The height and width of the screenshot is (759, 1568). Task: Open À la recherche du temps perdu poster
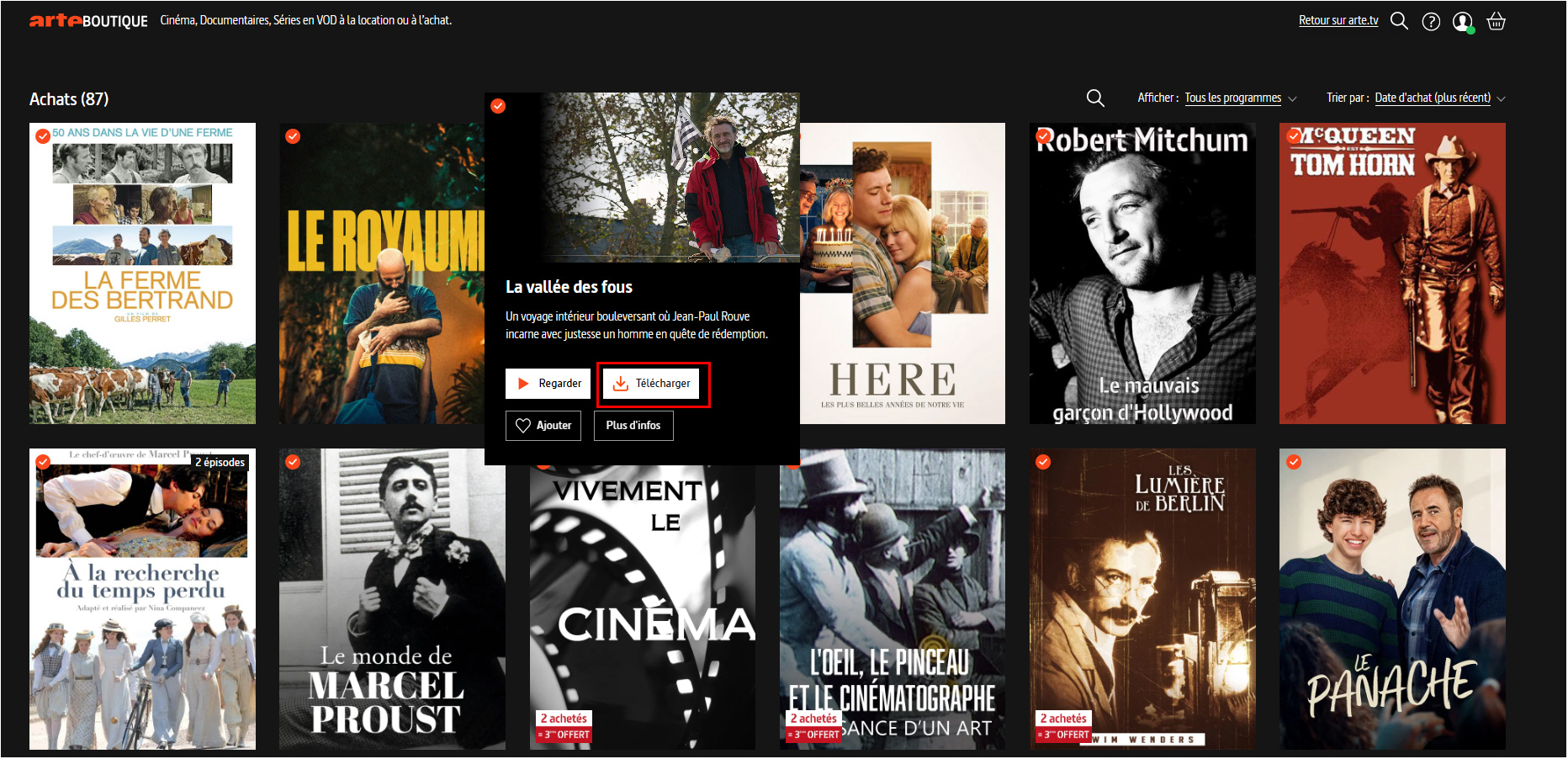(x=142, y=599)
